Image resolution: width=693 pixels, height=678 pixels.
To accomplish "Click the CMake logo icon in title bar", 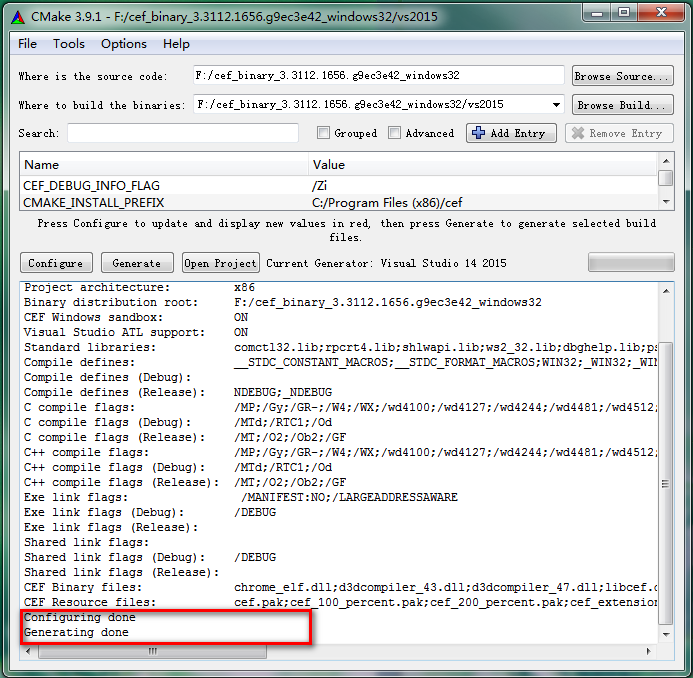I will (x=18, y=17).
